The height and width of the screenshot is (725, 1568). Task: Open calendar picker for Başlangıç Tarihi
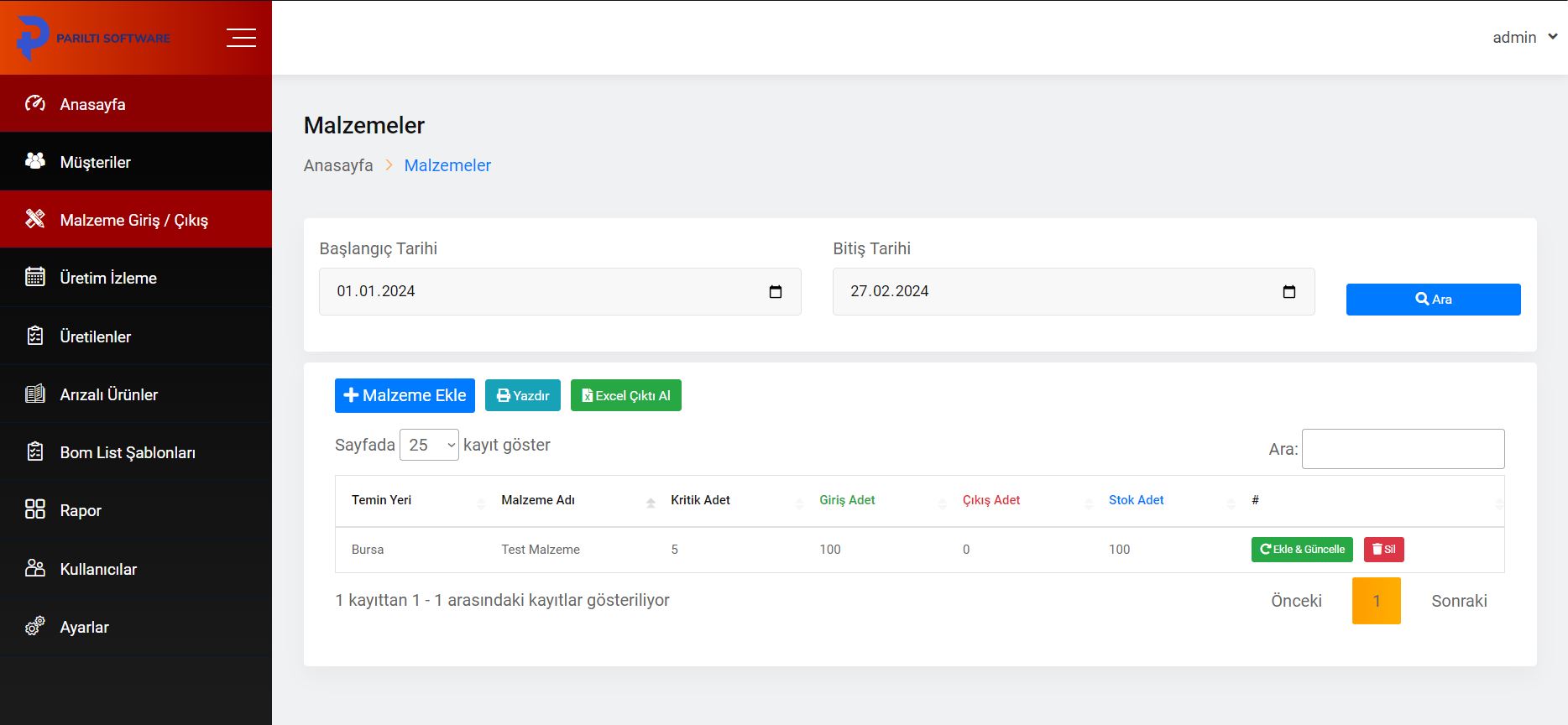(775, 292)
